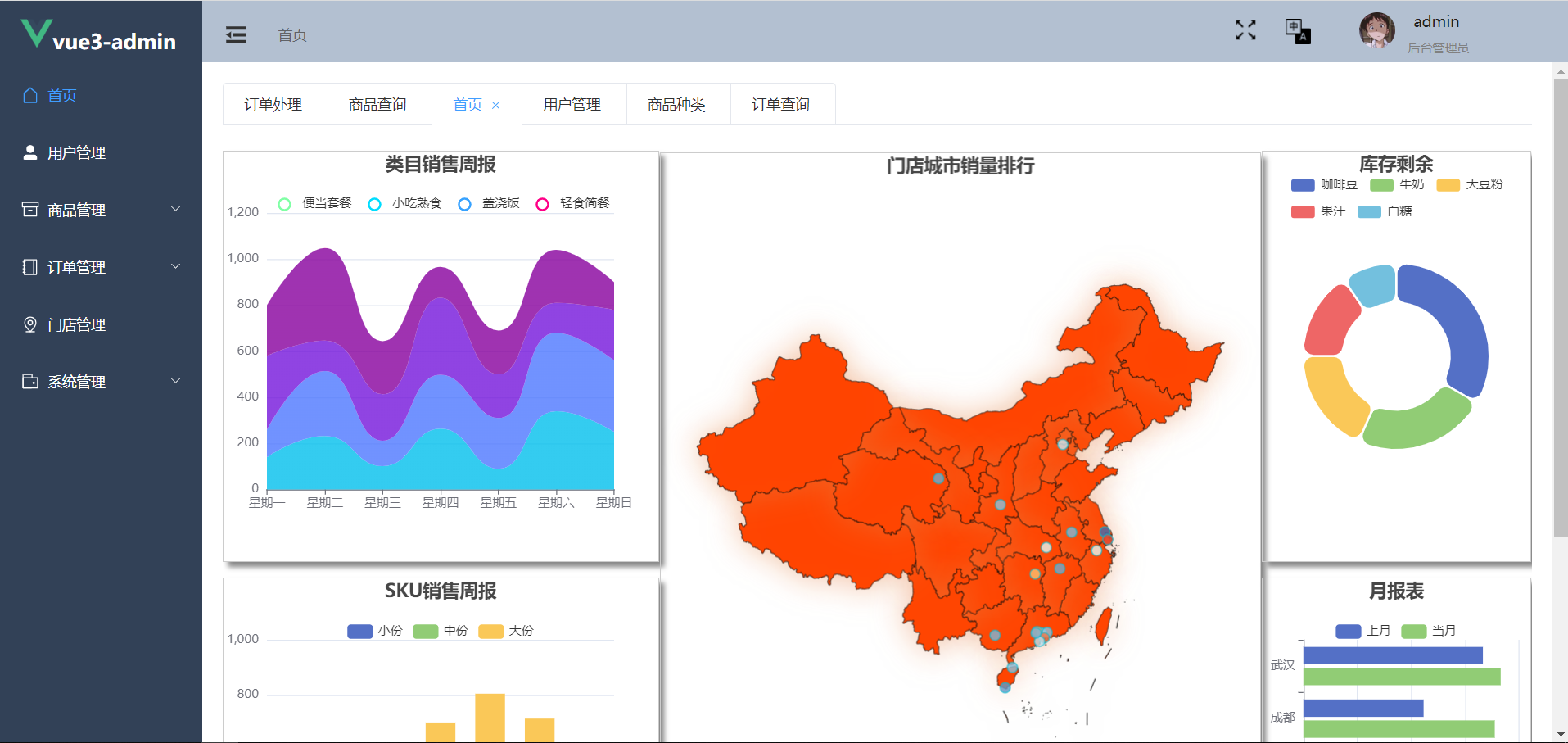Switch to the 商品查询 tab
The height and width of the screenshot is (743, 1568).
(x=377, y=104)
